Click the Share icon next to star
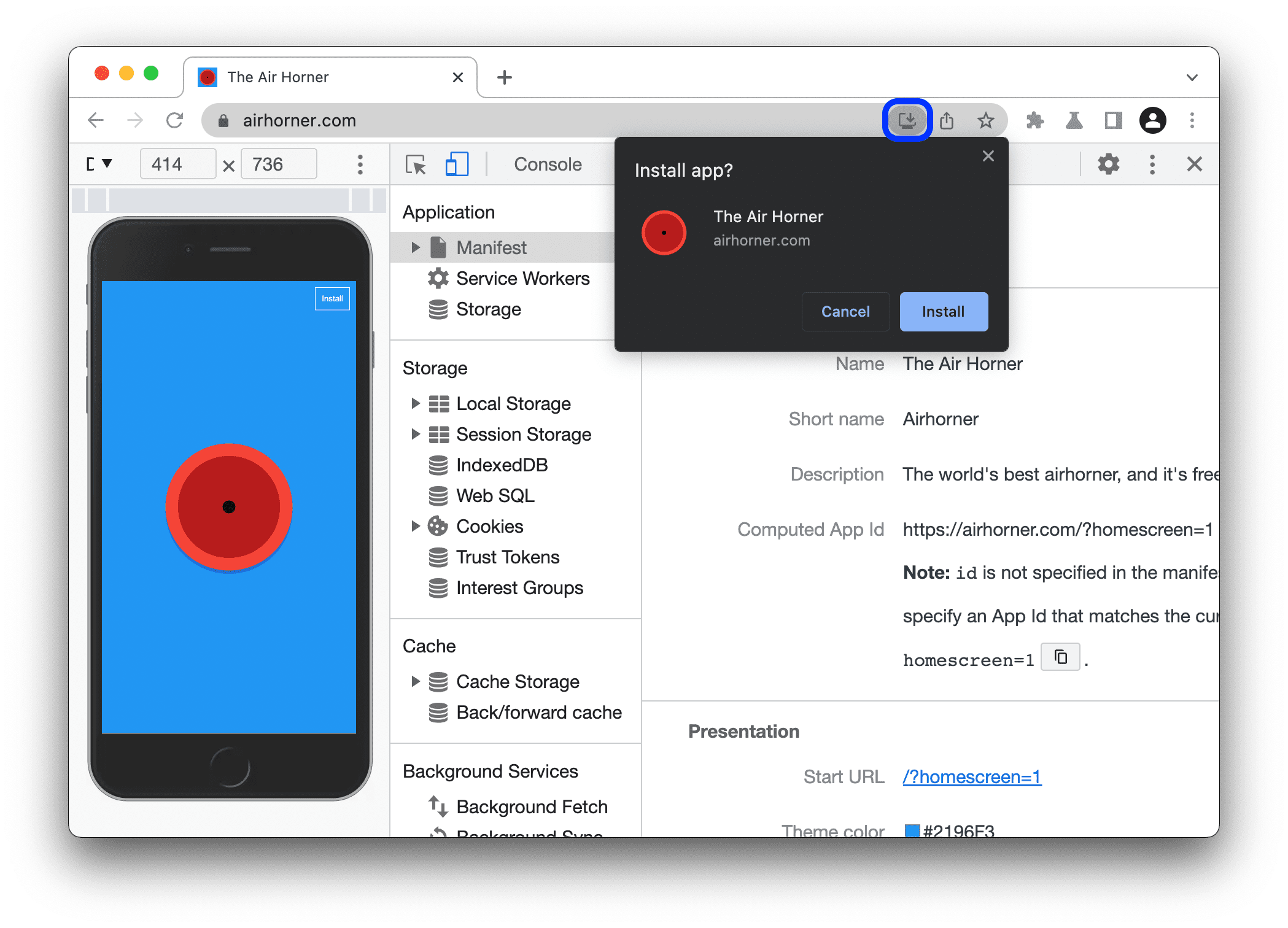This screenshot has height=928, width=1288. [x=947, y=120]
